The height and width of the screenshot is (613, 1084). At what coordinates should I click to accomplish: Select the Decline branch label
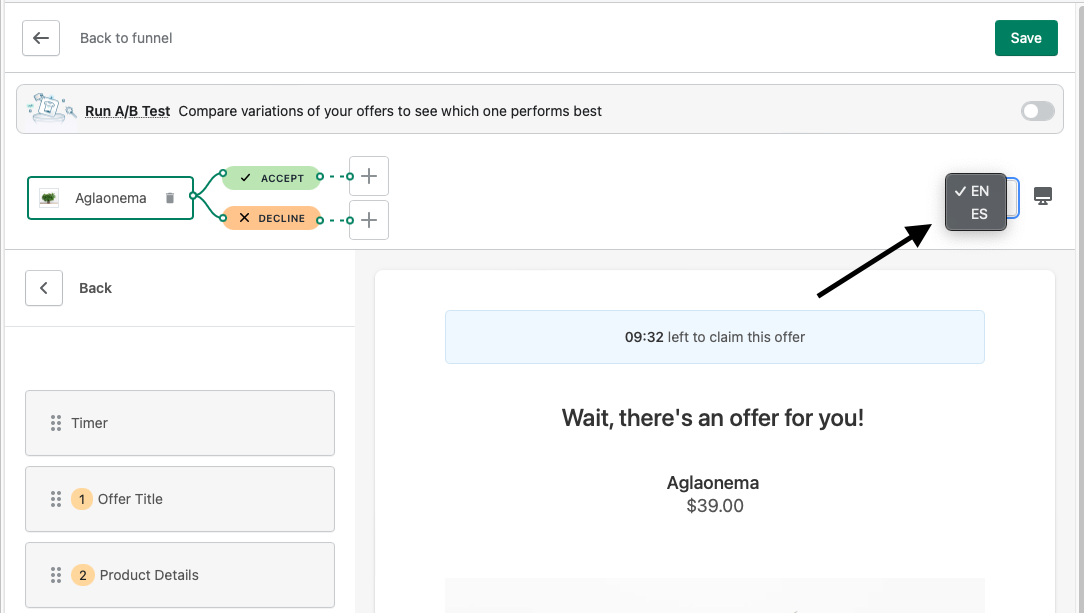(x=272, y=218)
